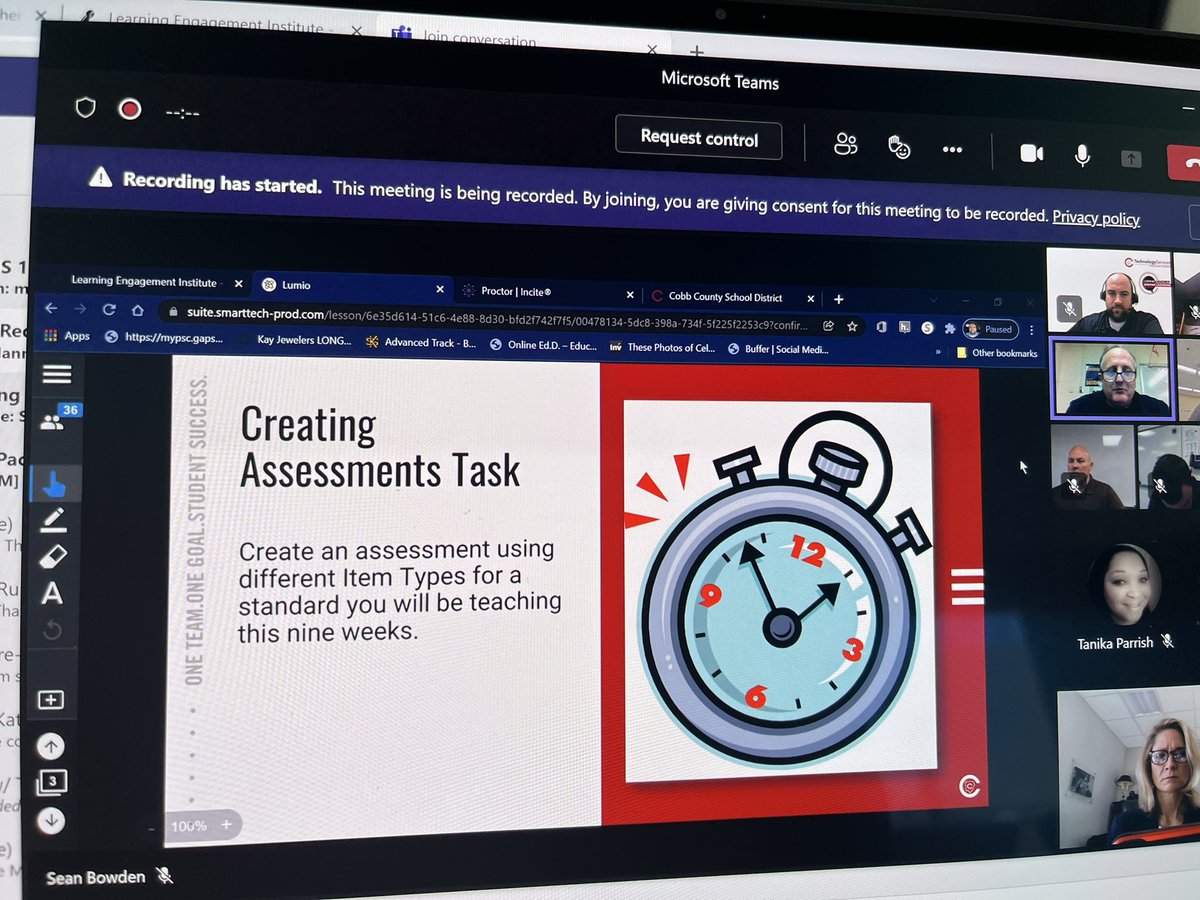
Task: Open the Teams more options menu
Action: click(952, 149)
